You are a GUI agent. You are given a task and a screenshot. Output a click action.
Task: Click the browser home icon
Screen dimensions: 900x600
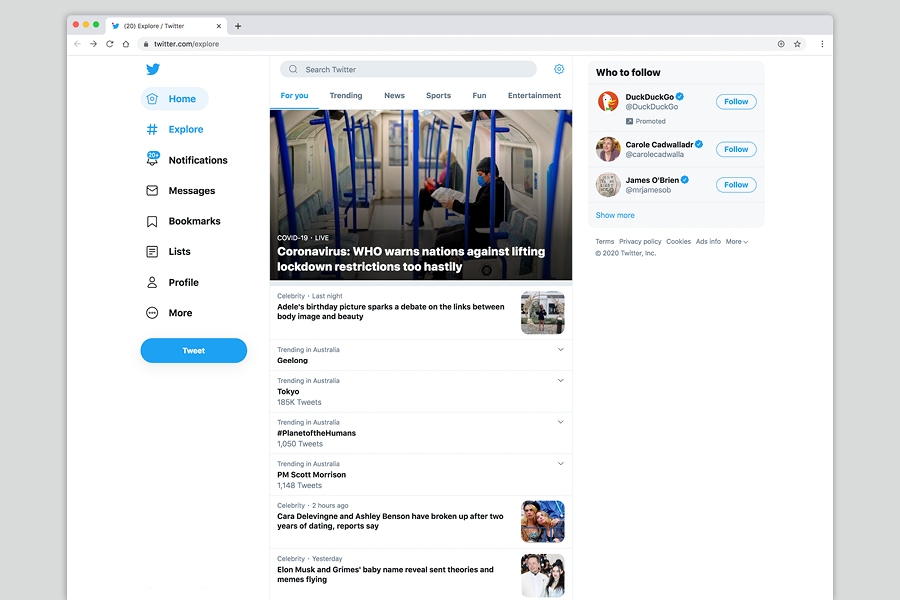[126, 44]
